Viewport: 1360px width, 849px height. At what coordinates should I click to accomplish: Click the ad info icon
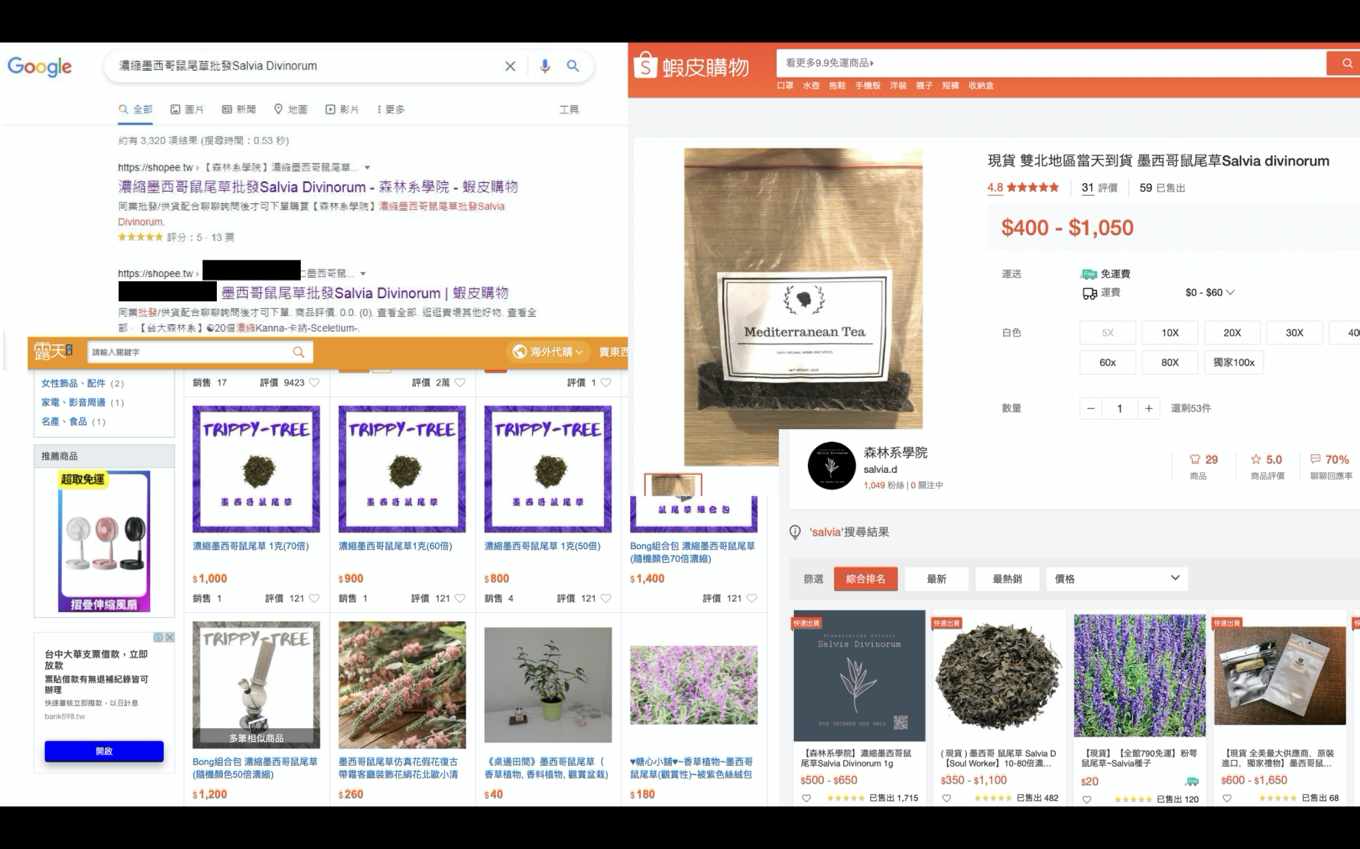[158, 637]
